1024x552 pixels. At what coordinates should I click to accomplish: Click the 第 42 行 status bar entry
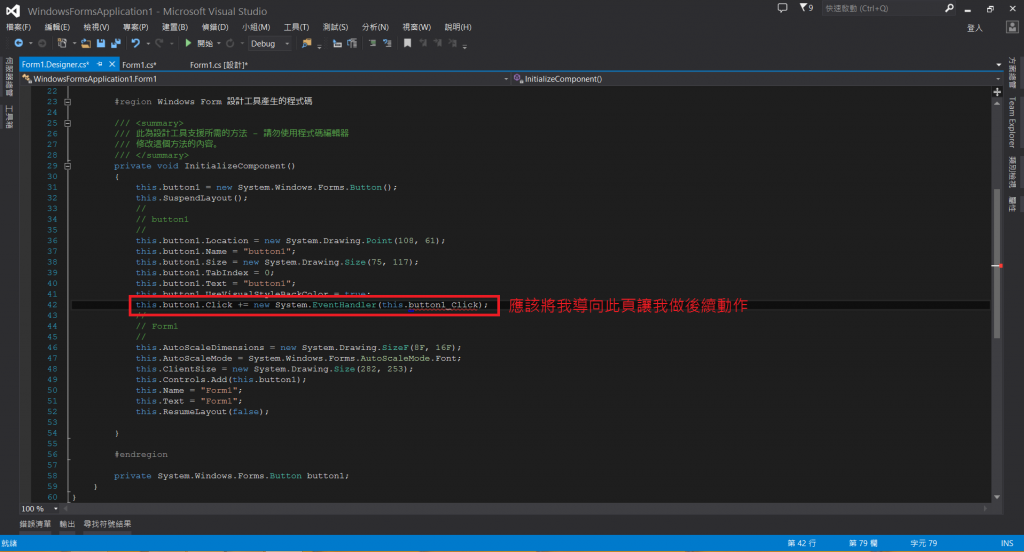(x=801, y=543)
